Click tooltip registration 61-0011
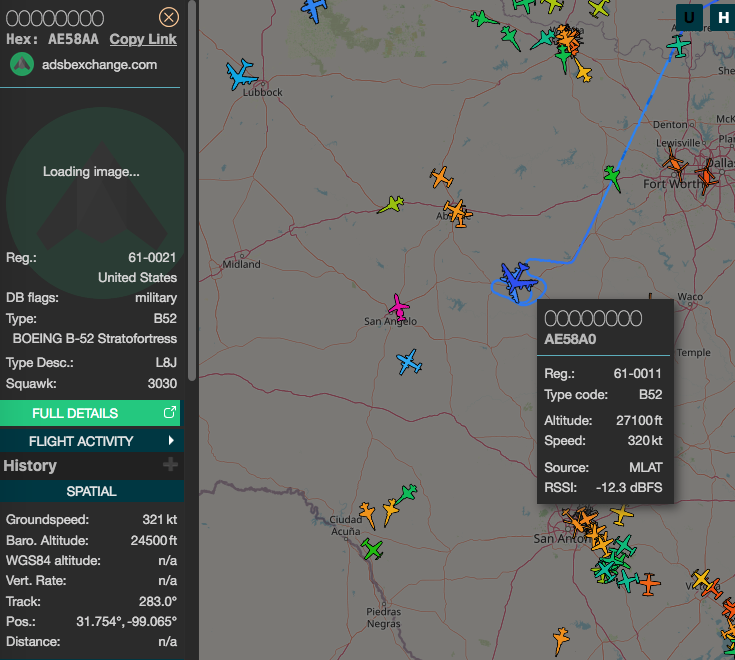The image size is (735, 660). click(x=638, y=374)
